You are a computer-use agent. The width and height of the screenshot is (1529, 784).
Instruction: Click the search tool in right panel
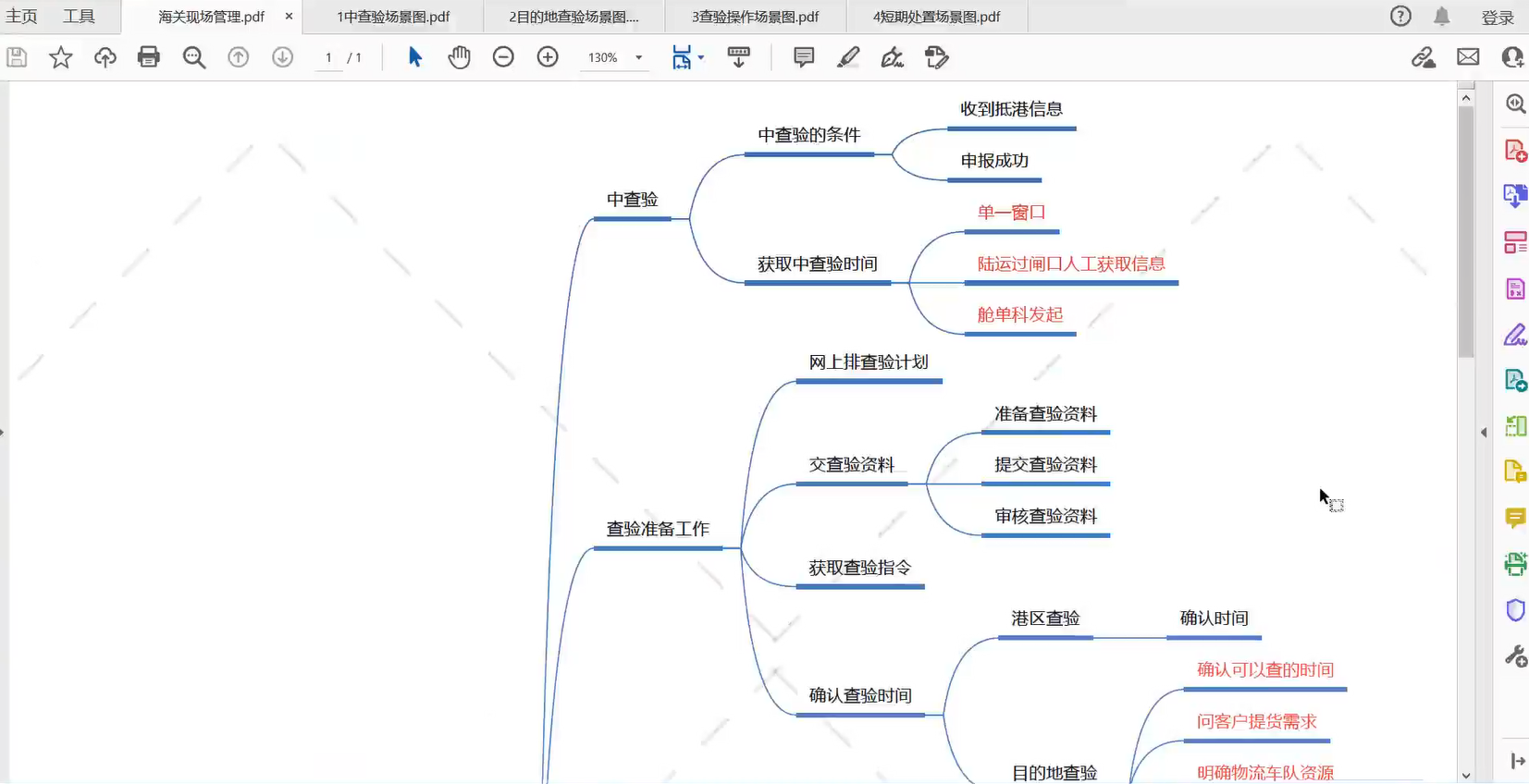pos(1515,104)
